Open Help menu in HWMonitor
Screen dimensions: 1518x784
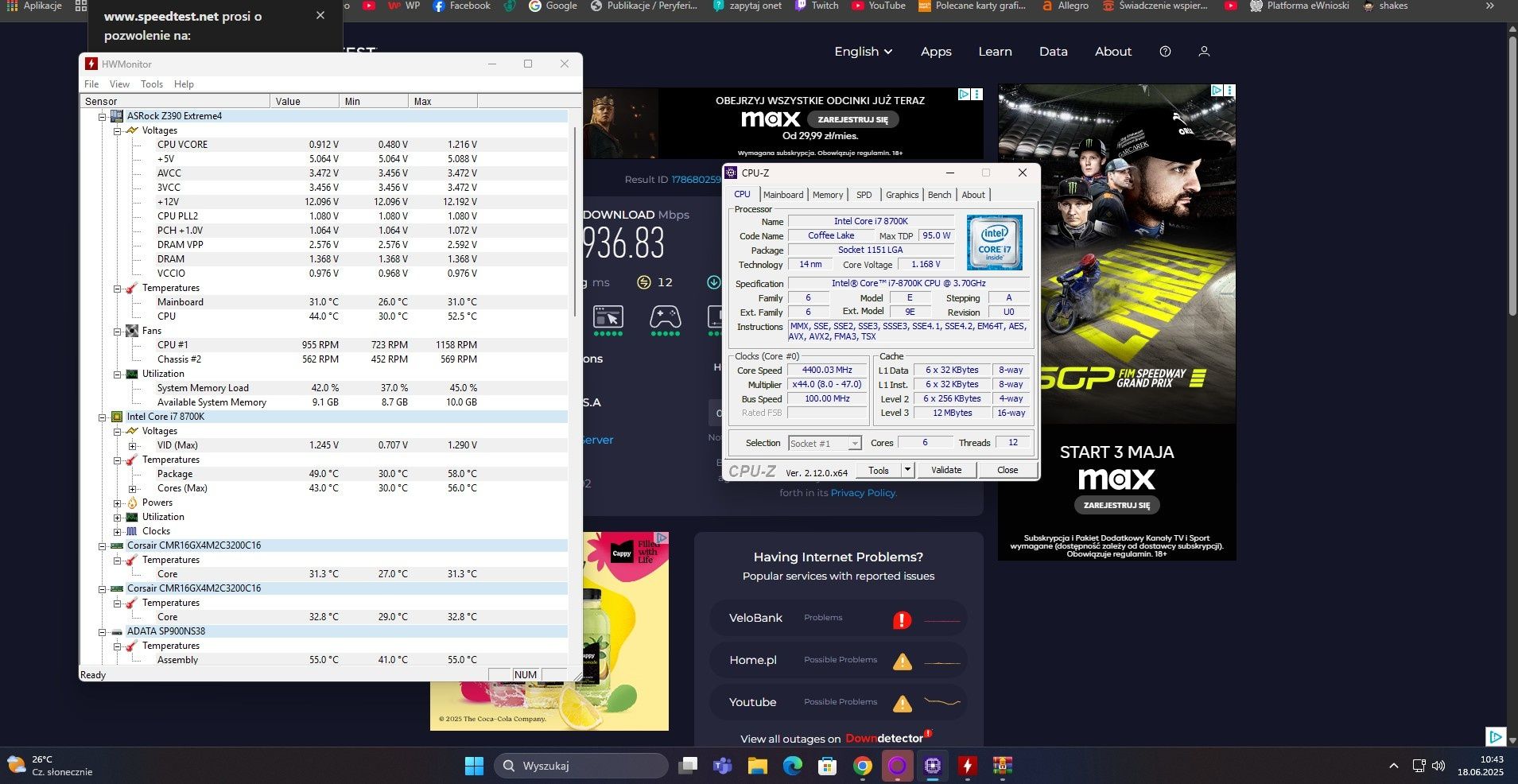(184, 84)
